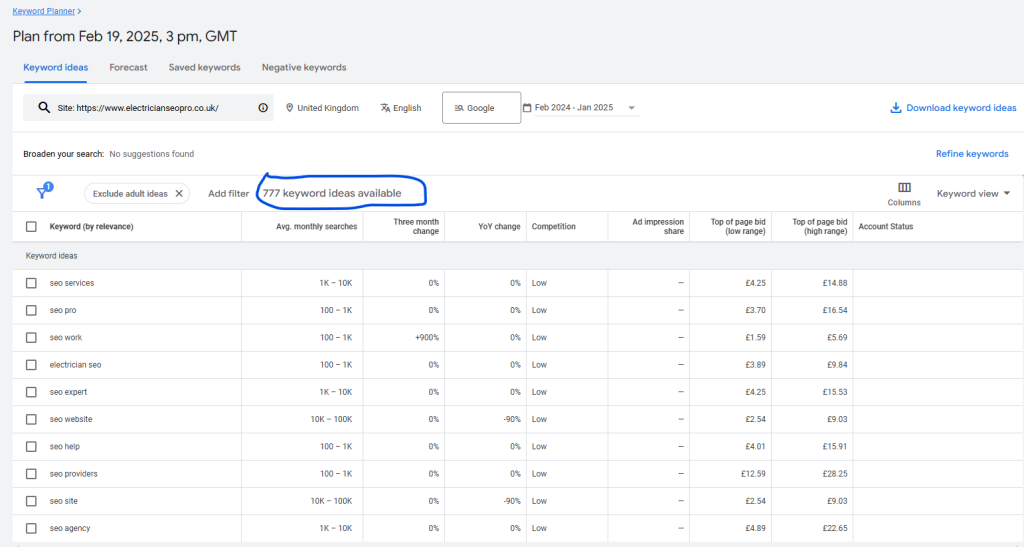Tick the checkbox for seo services
Viewport: 1024px width, 547px height.
pos(31,283)
